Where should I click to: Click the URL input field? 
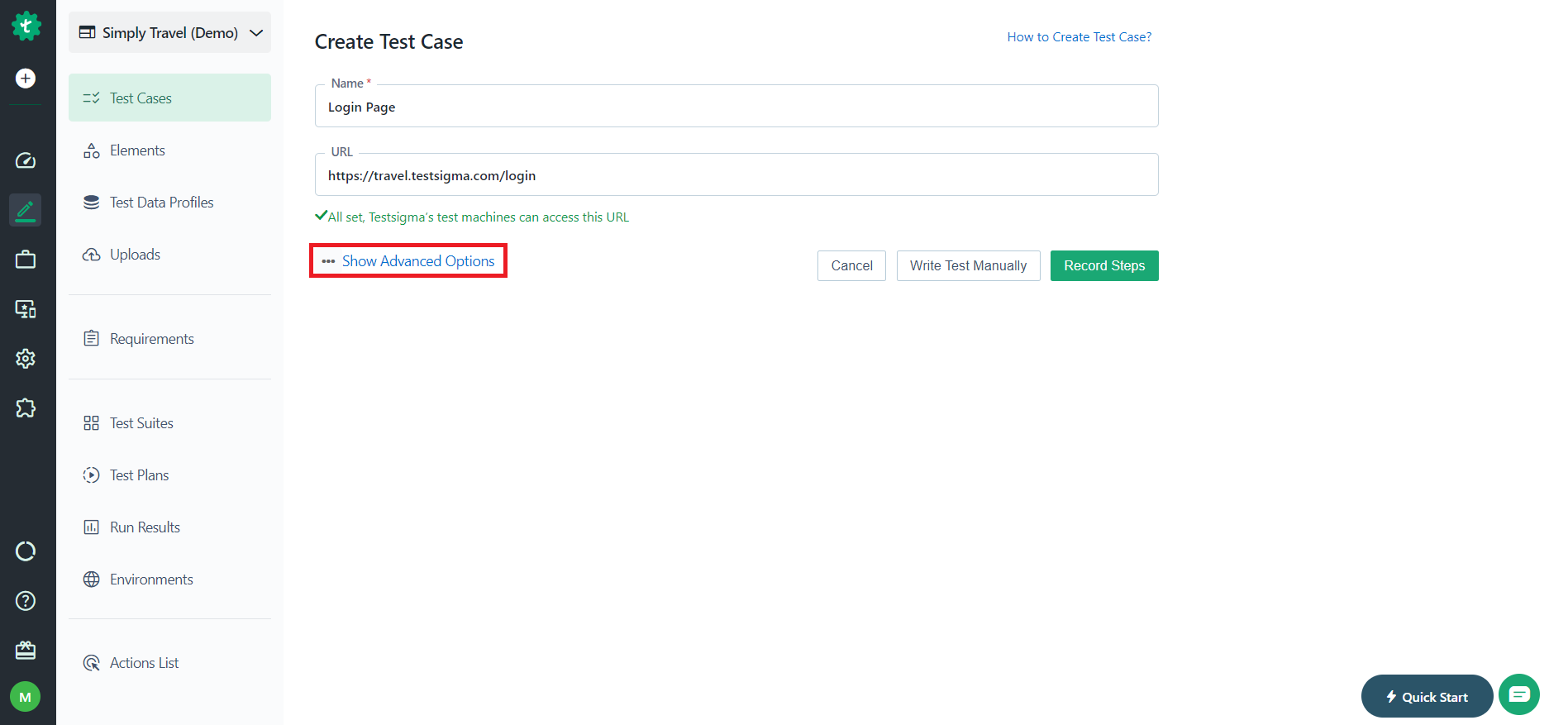coord(736,174)
